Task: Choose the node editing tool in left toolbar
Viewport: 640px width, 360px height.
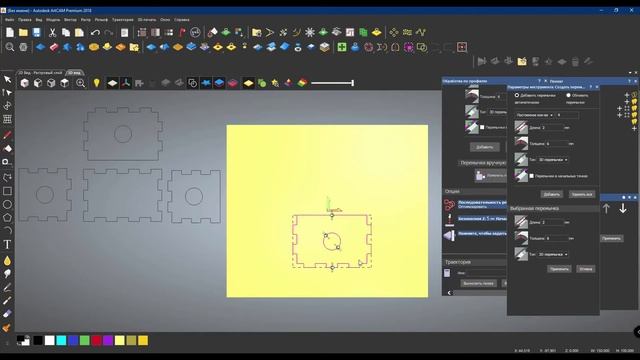Action: 7,93
